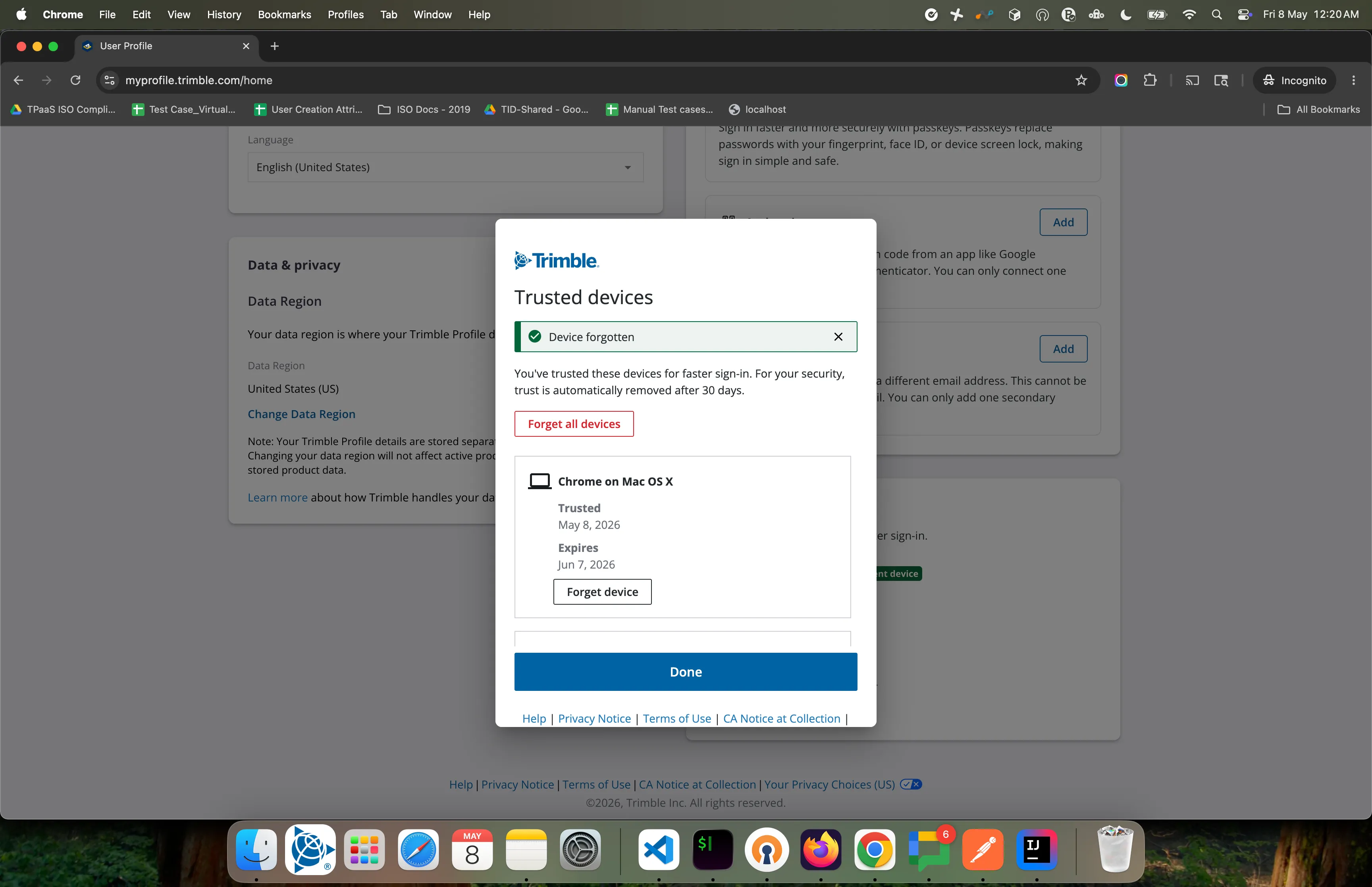This screenshot has height=887, width=1372.
Task: Open Finder from the Dock
Action: (x=256, y=850)
